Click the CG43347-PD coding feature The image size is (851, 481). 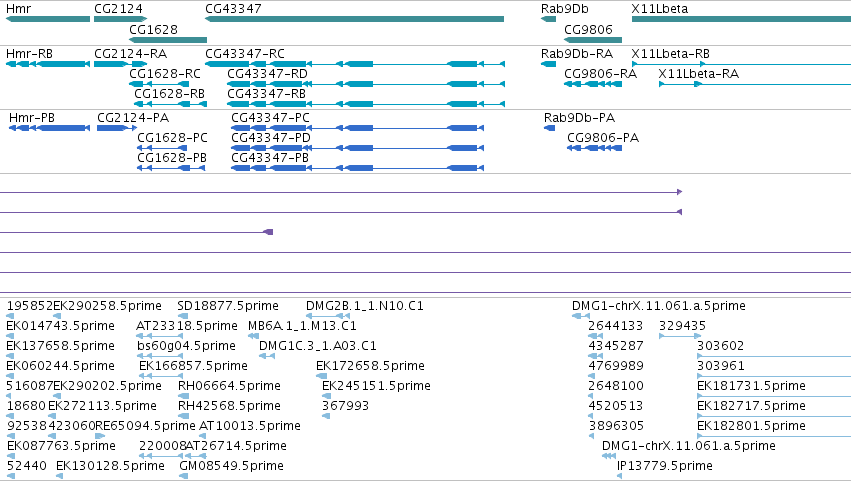tap(357, 148)
